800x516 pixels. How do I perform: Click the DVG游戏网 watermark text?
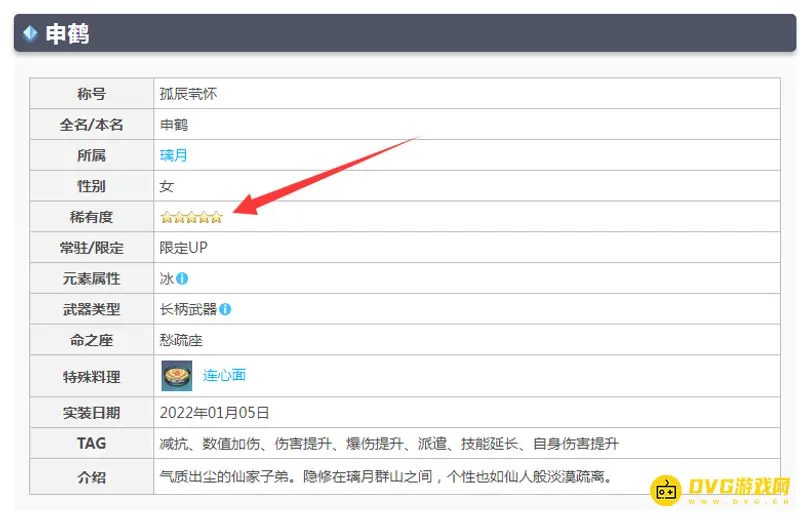(739, 488)
